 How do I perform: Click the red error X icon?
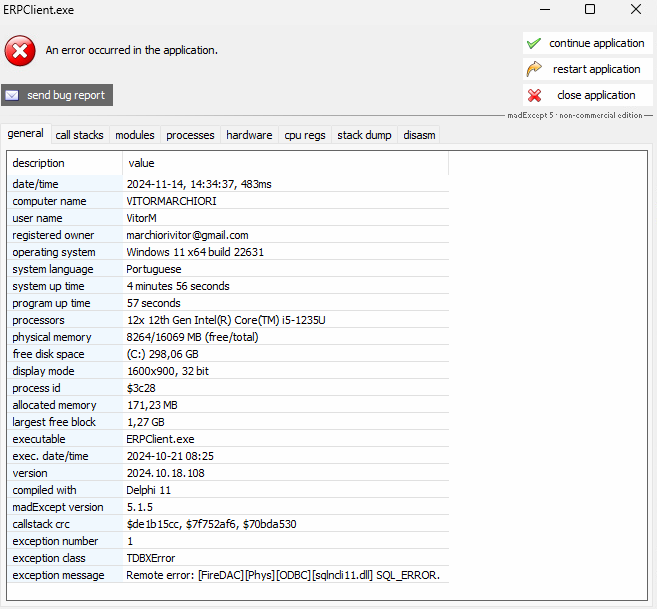[x=20, y=50]
